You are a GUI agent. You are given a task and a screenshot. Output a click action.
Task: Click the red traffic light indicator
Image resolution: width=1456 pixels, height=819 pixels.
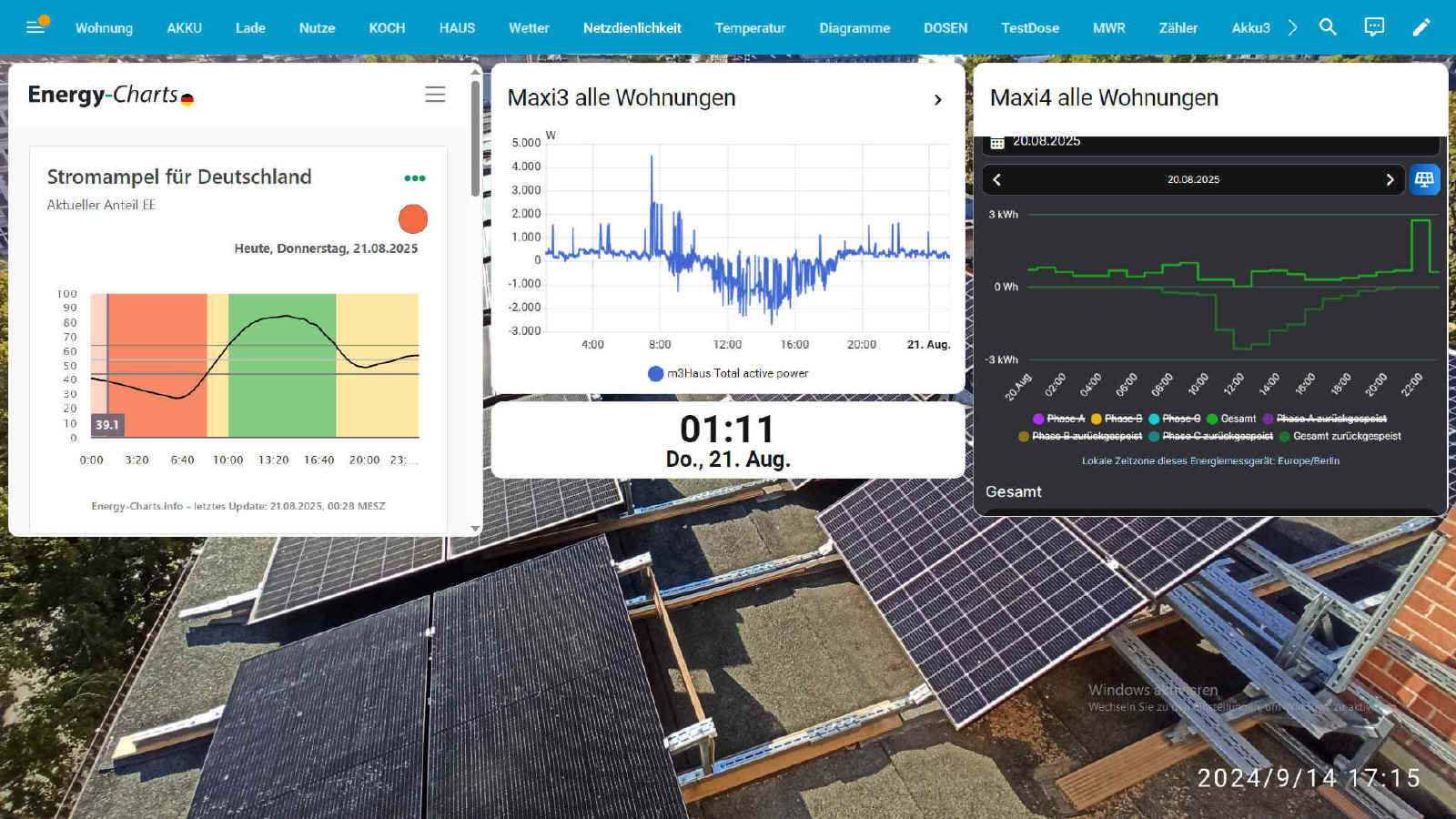[413, 218]
